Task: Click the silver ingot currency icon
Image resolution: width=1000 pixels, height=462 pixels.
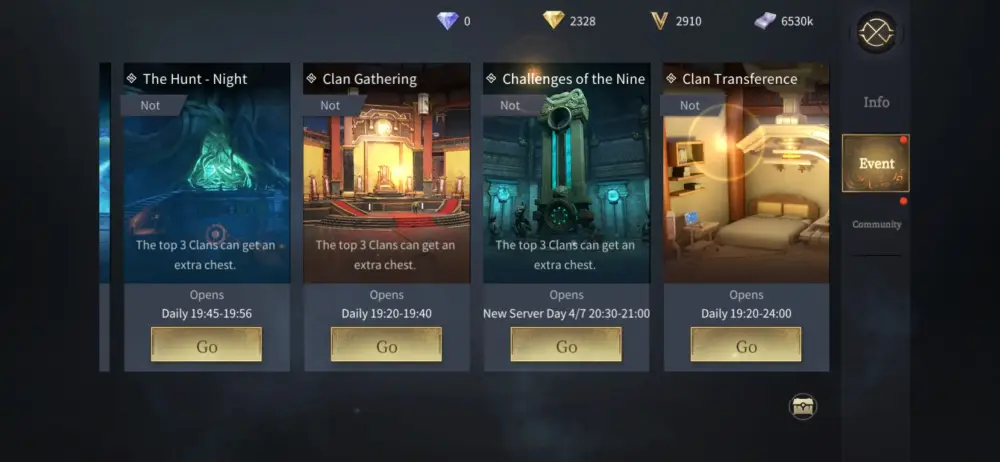Action: [x=765, y=21]
